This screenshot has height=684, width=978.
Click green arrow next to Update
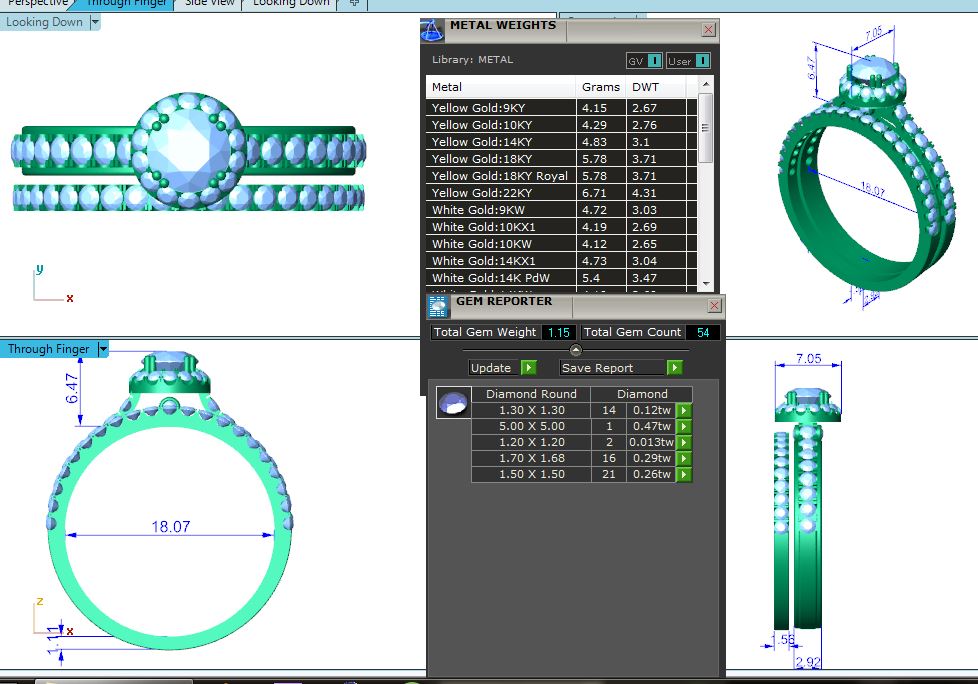point(529,368)
